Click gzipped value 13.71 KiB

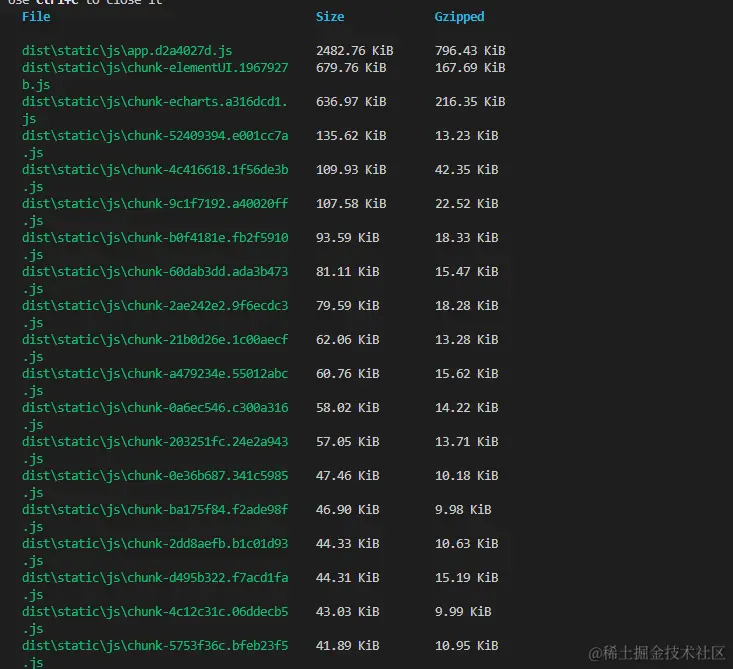[x=467, y=442]
